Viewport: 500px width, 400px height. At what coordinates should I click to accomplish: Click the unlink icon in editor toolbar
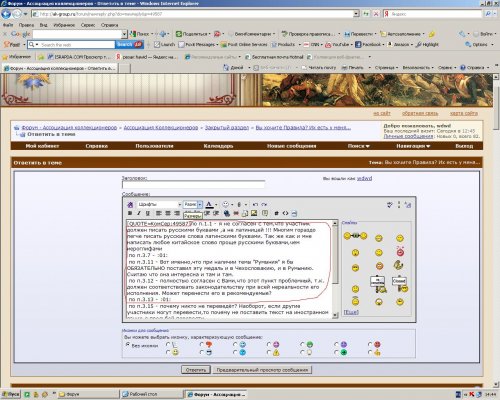click(x=236, y=213)
